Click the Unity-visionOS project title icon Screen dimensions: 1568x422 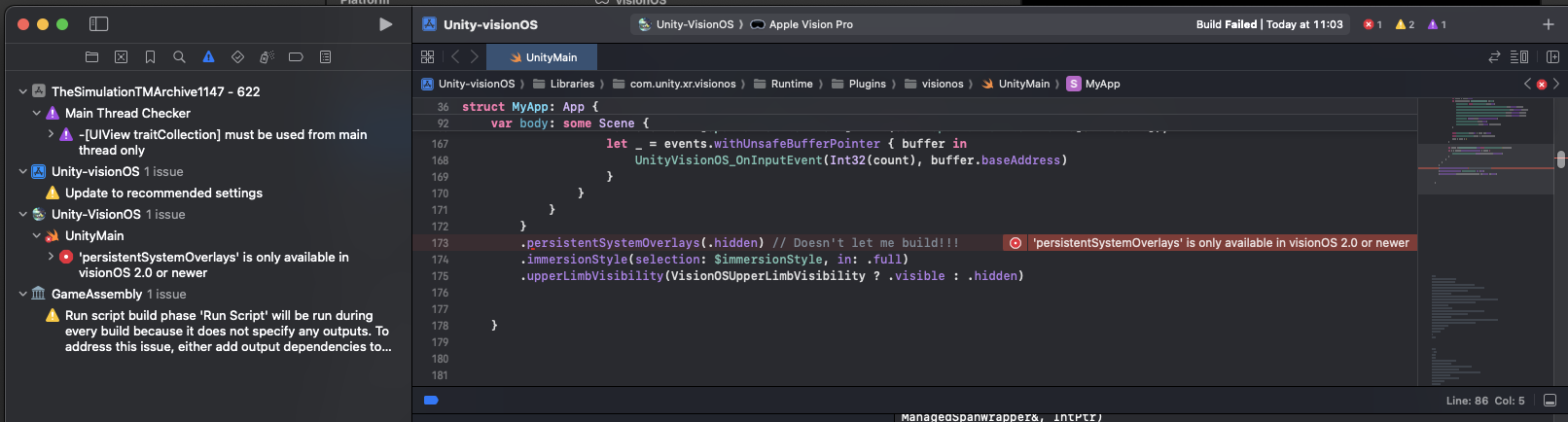(x=429, y=24)
